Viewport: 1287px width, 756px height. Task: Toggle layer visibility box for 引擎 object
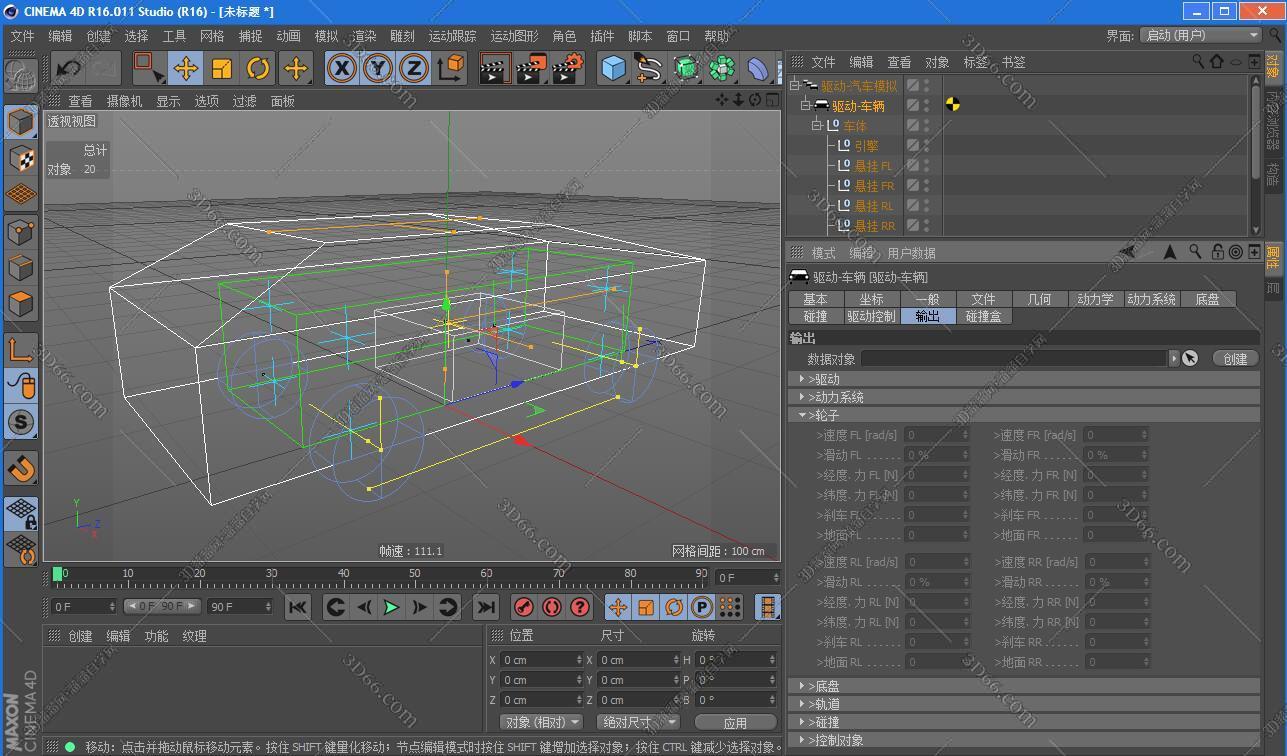[x=913, y=146]
